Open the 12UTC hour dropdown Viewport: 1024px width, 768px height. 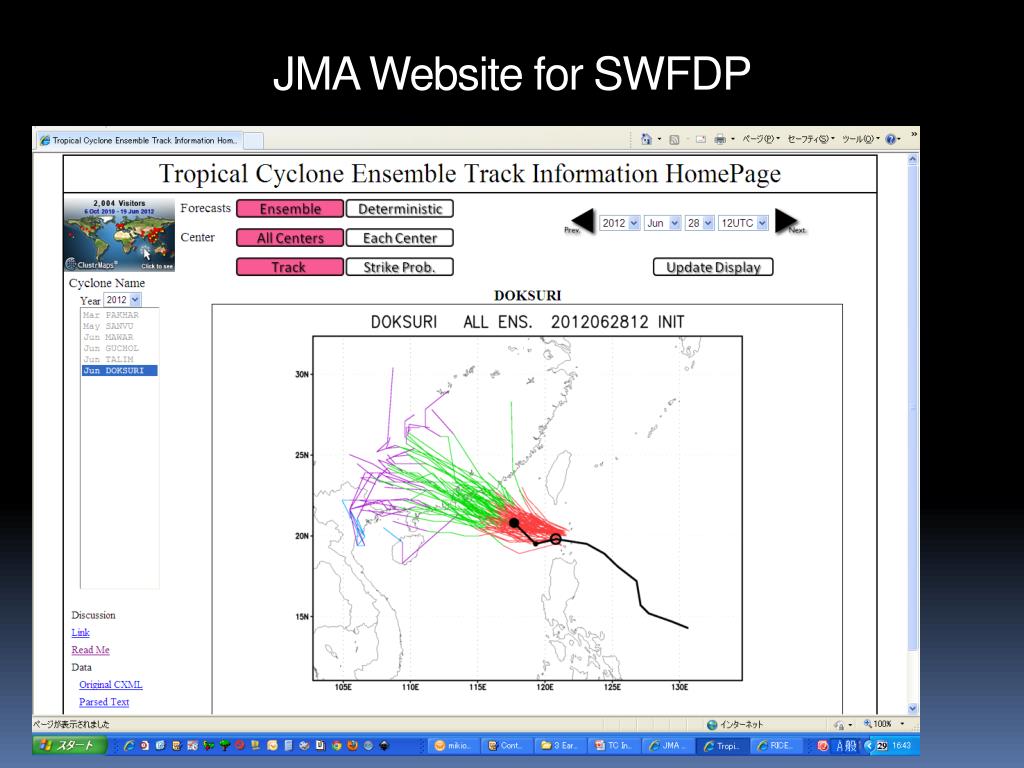click(743, 223)
